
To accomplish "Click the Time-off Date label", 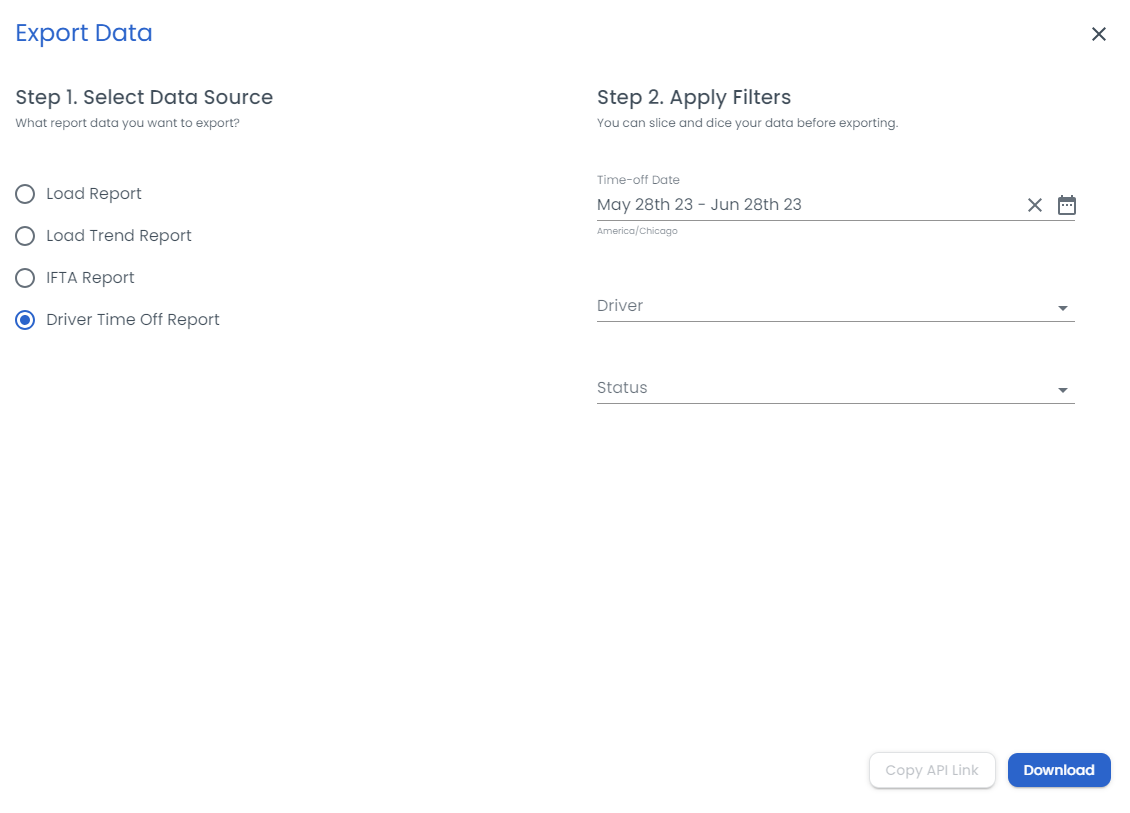I will coord(638,179).
